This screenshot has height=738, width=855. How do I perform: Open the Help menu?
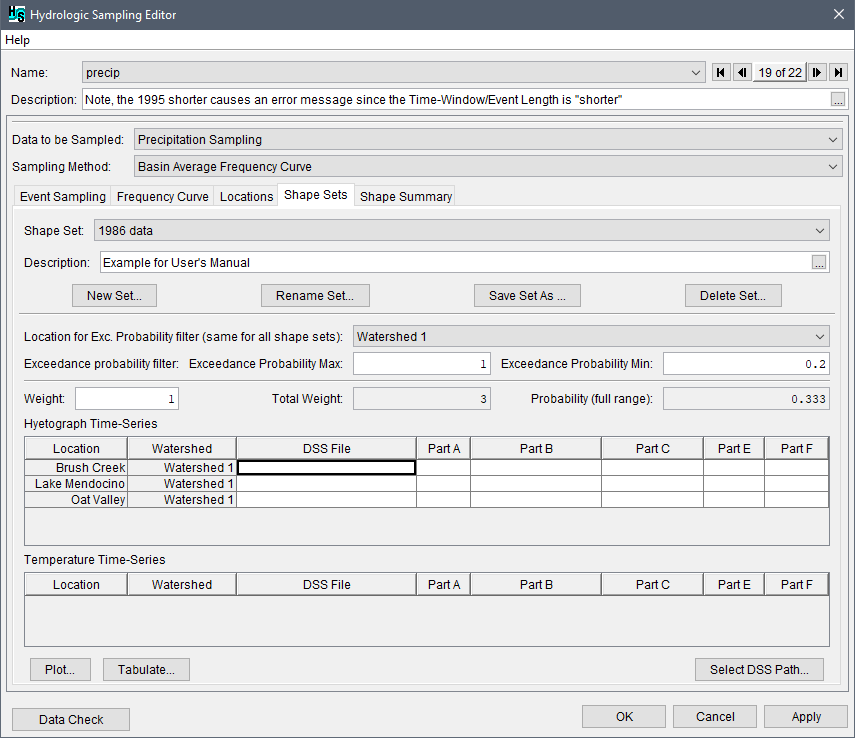tap(17, 40)
